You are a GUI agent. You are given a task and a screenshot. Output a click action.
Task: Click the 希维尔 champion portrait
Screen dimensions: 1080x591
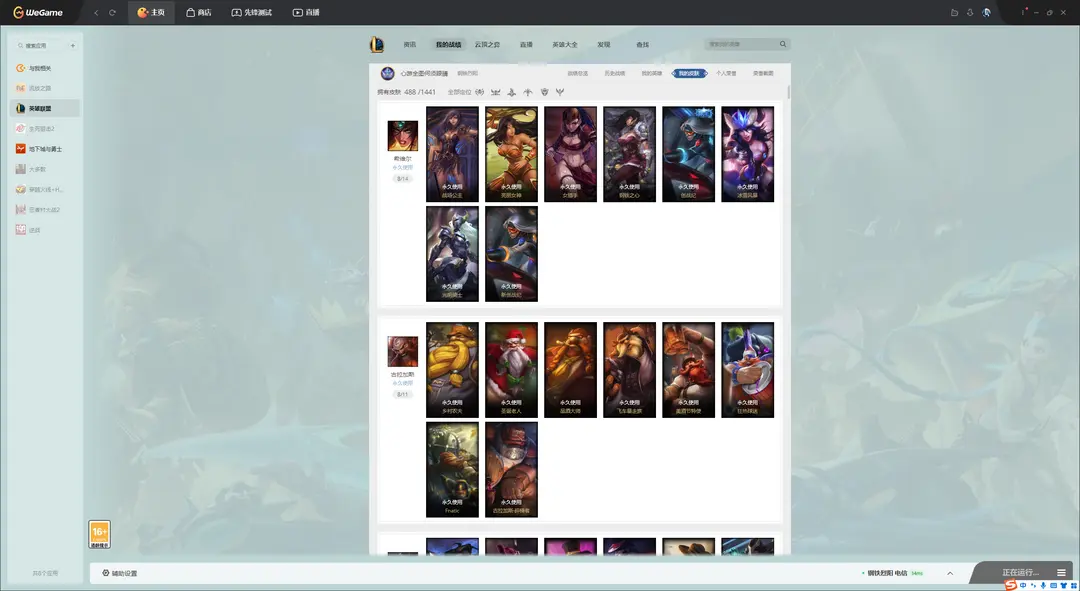(x=403, y=136)
